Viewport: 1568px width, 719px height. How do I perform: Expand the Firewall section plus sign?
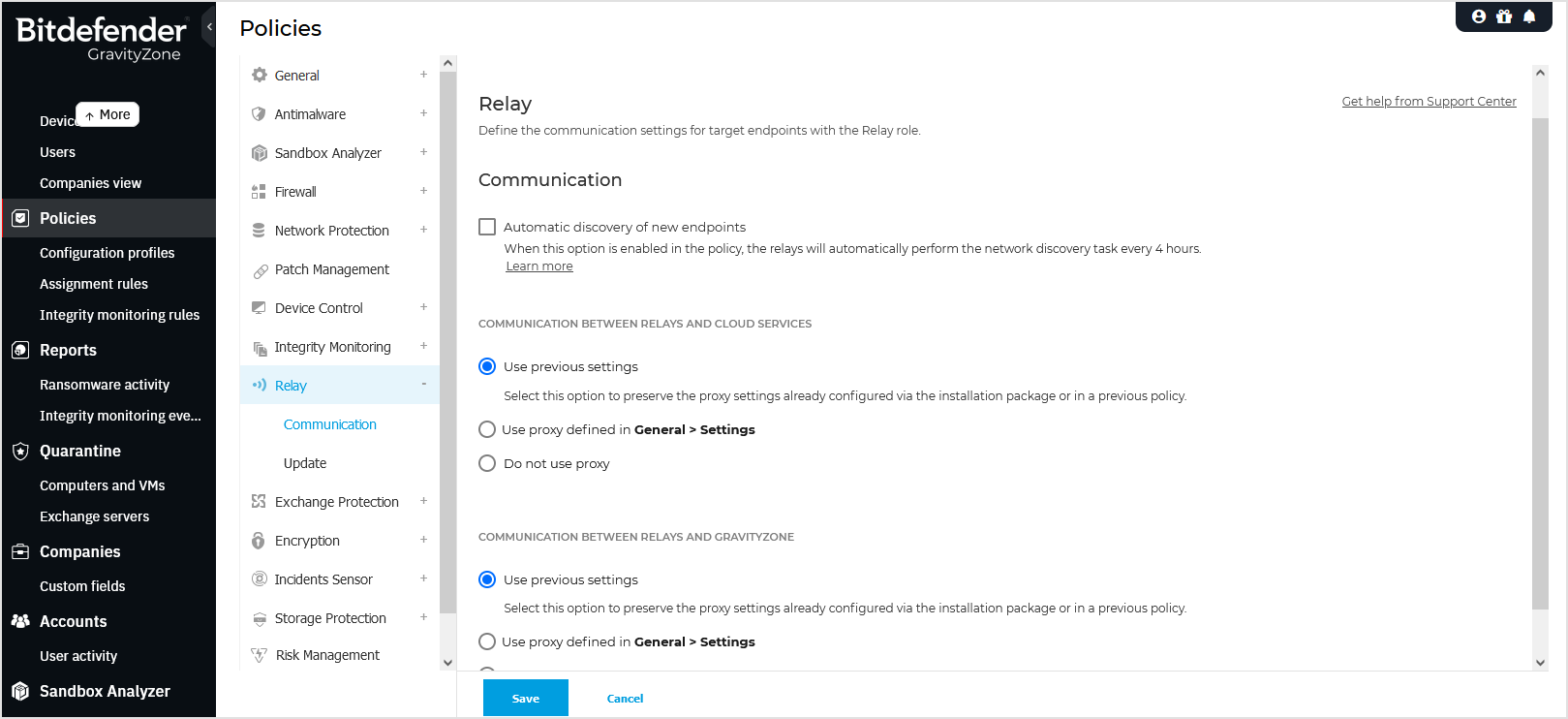tap(423, 191)
